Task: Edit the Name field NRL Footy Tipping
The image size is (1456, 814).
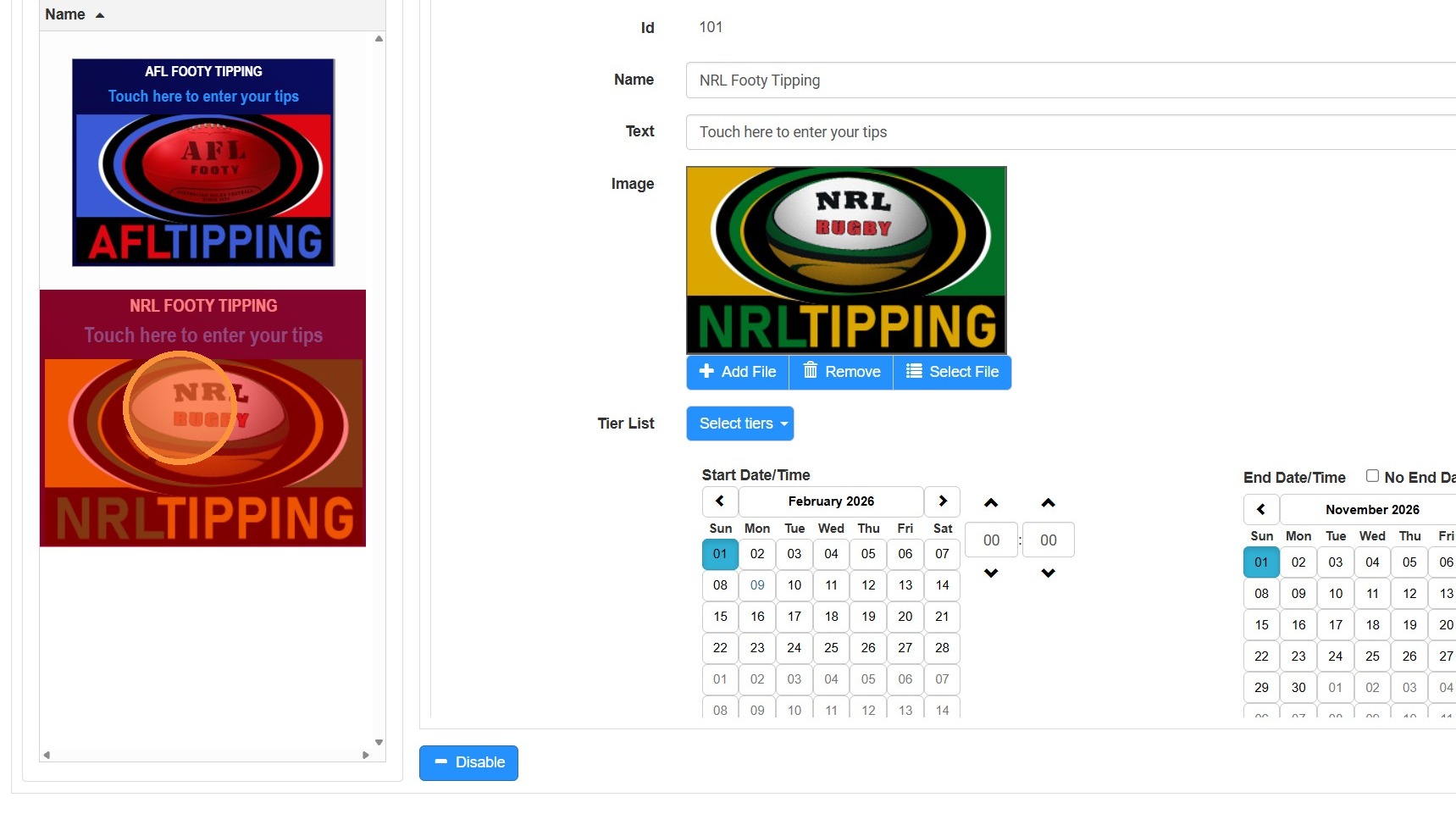Action: click(x=1071, y=80)
